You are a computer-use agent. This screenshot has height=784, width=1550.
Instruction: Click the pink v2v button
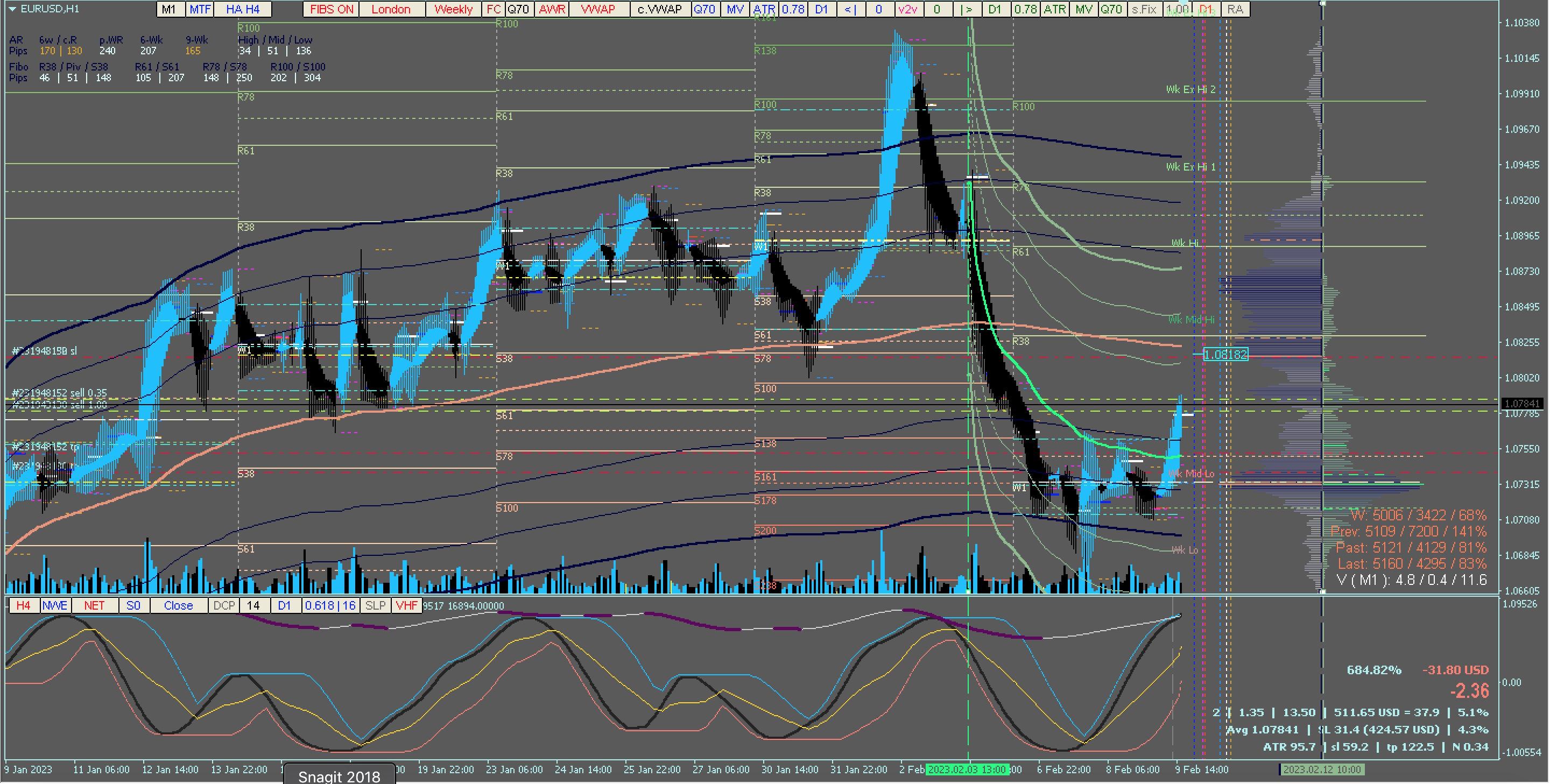point(907,9)
